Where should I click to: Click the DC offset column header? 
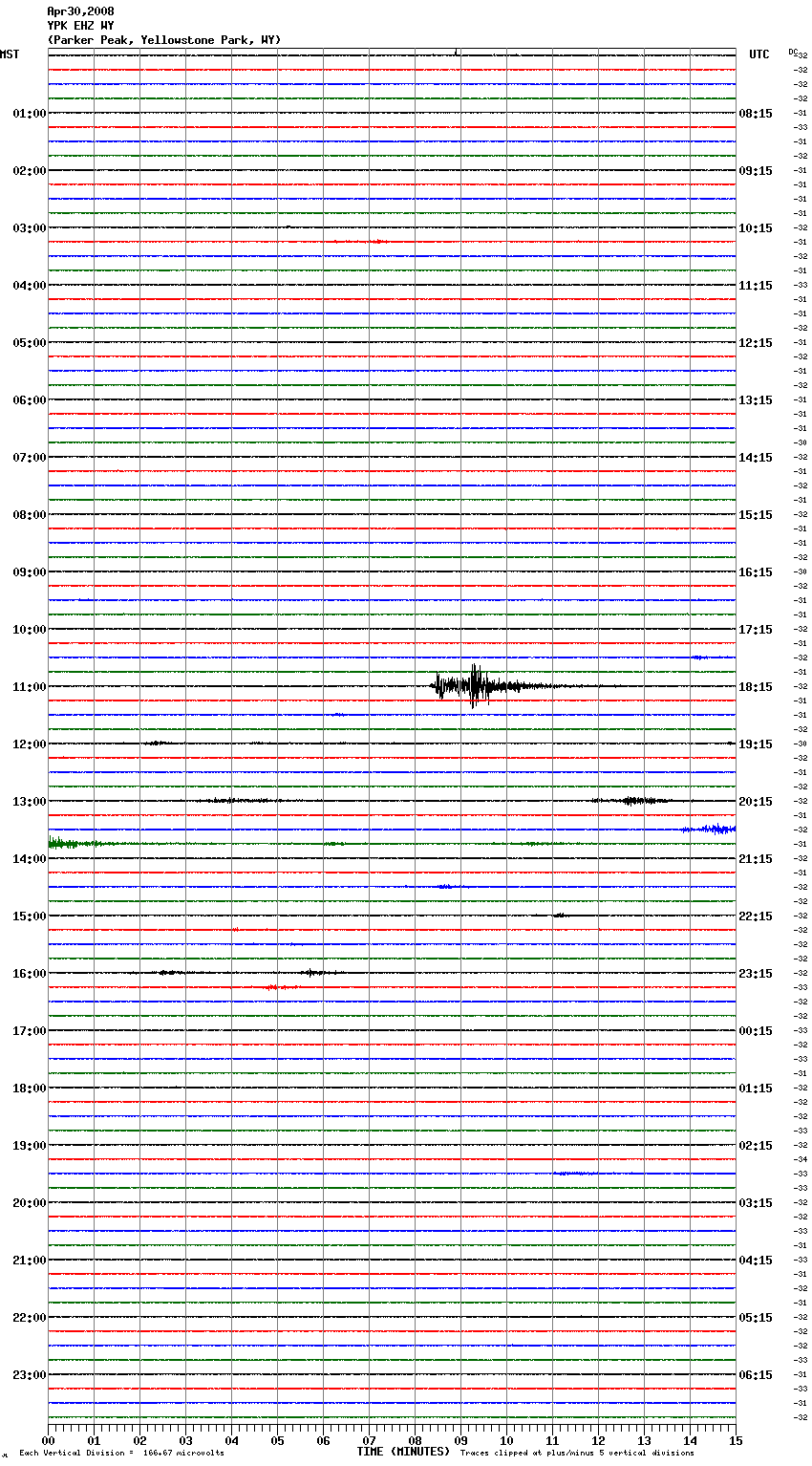tap(793, 52)
